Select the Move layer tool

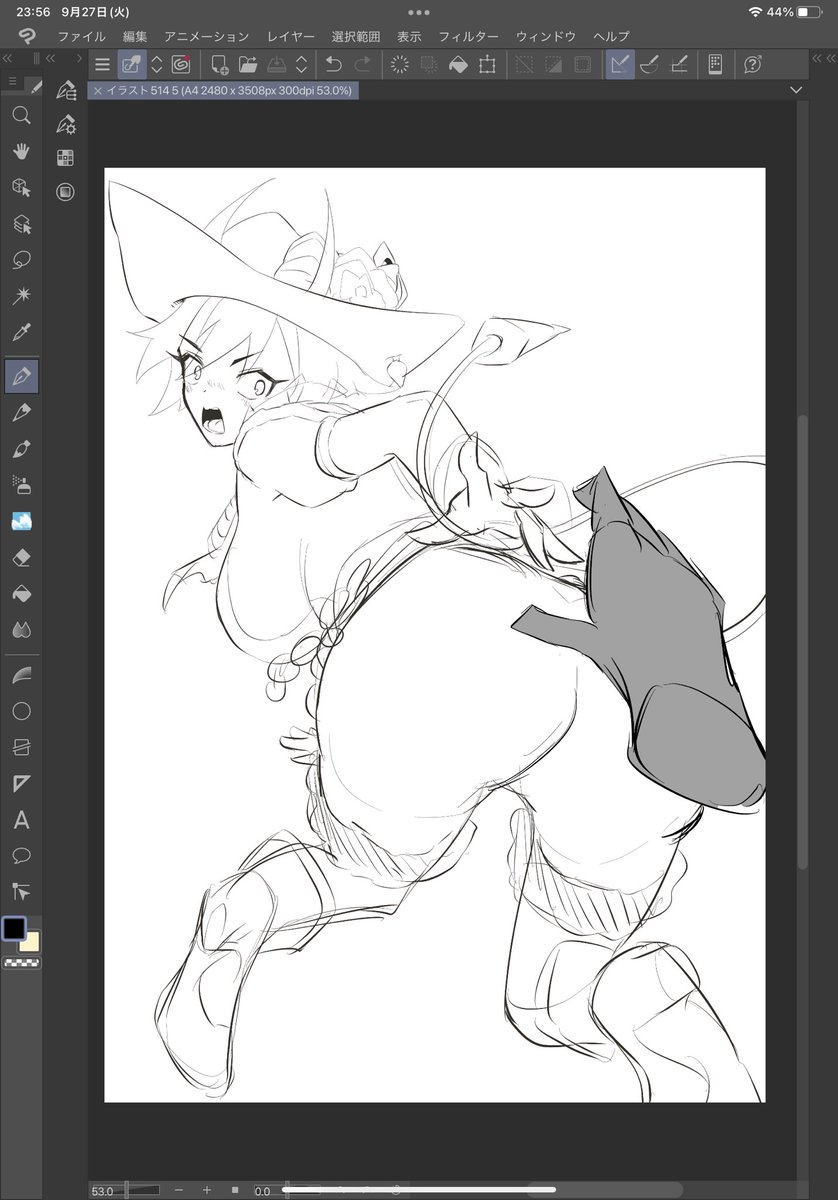(x=21, y=224)
